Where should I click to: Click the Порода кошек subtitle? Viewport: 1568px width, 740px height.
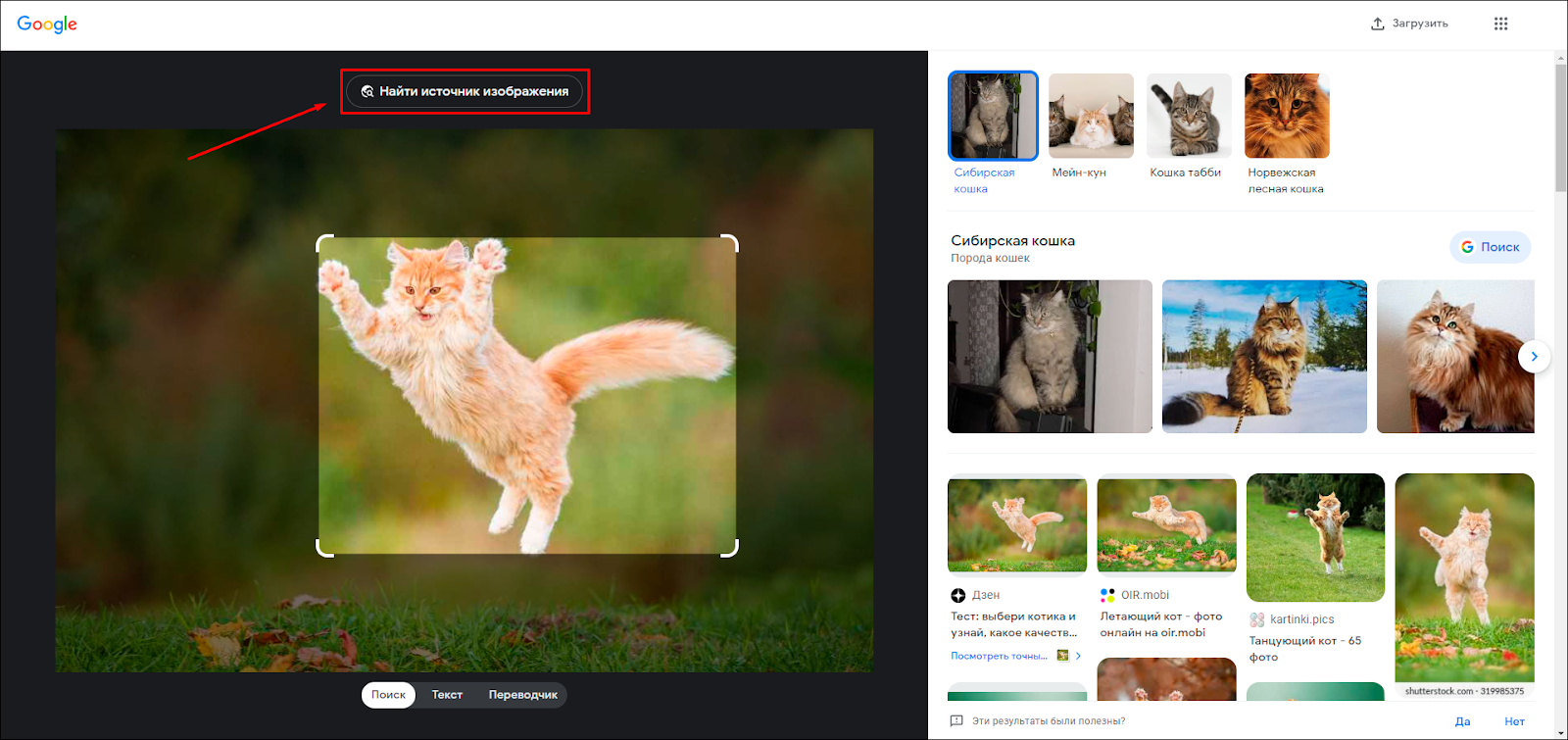click(990, 259)
